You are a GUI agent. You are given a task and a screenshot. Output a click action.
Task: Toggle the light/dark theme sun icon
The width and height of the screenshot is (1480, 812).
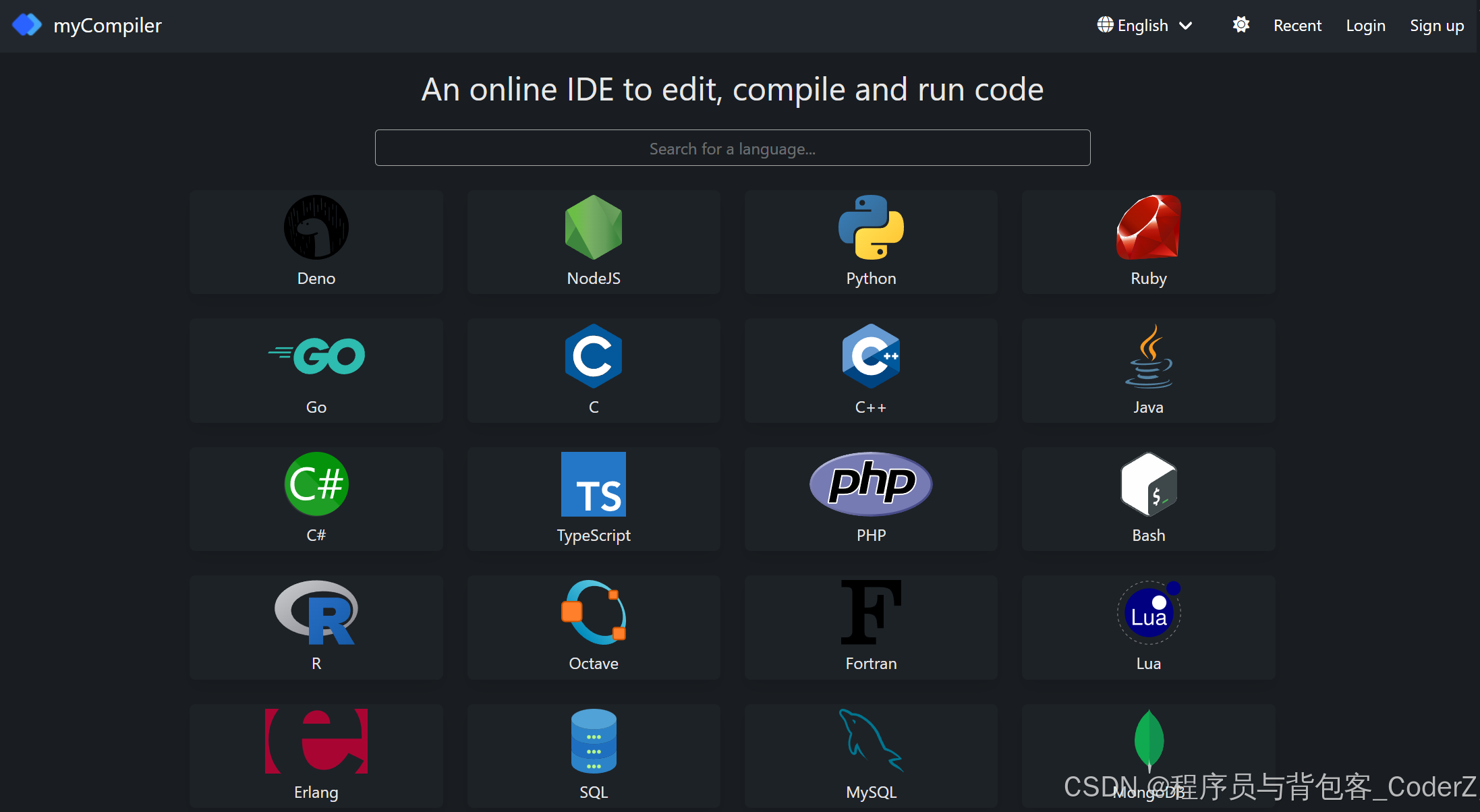pos(1241,26)
